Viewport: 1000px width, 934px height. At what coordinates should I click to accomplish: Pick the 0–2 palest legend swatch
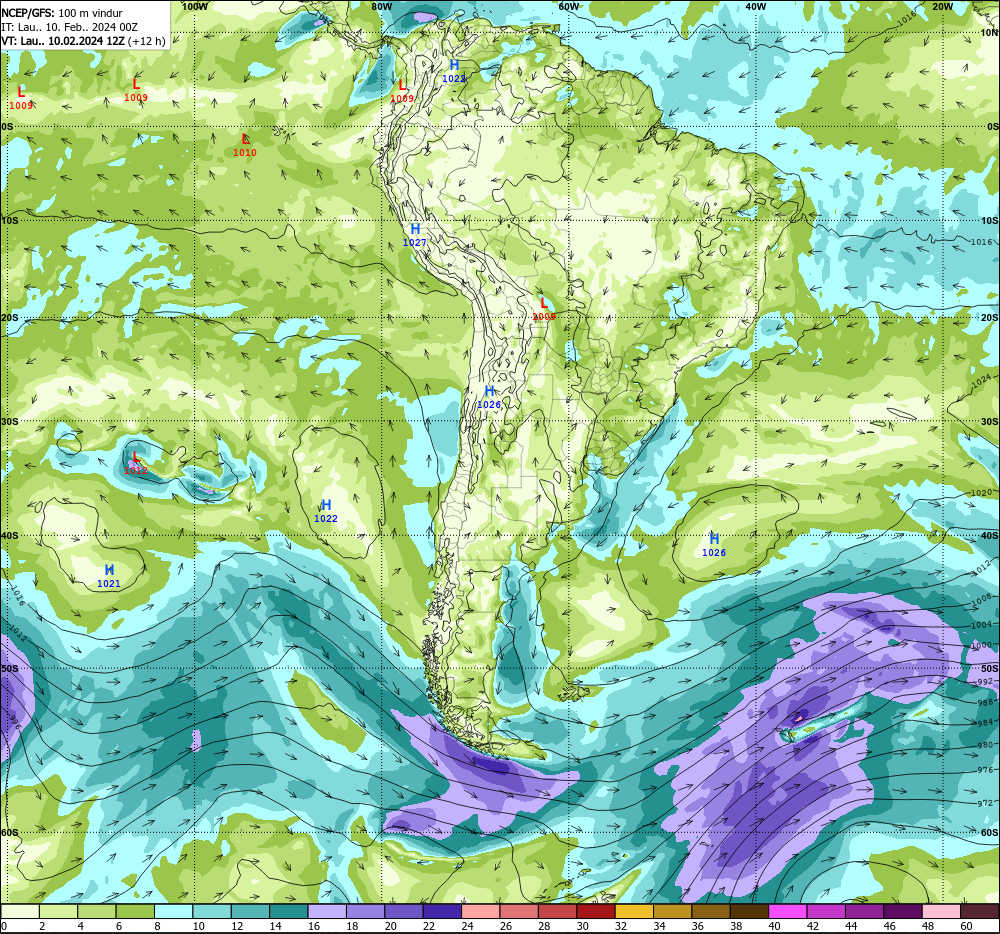(x=20, y=911)
